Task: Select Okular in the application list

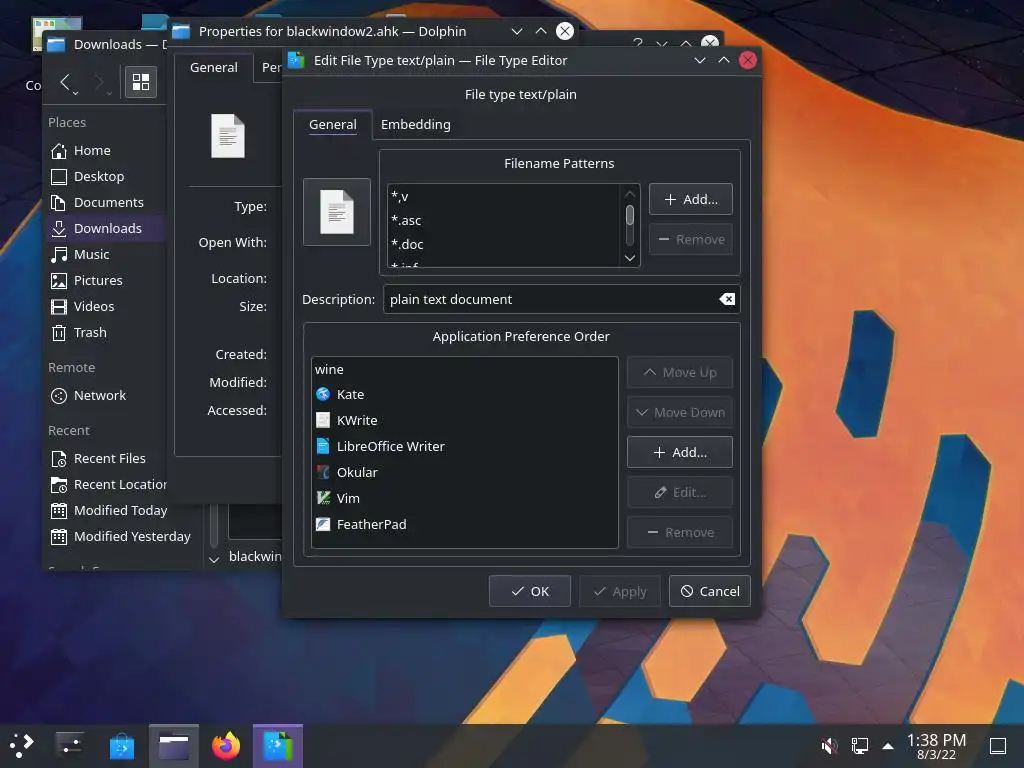Action: (464, 472)
